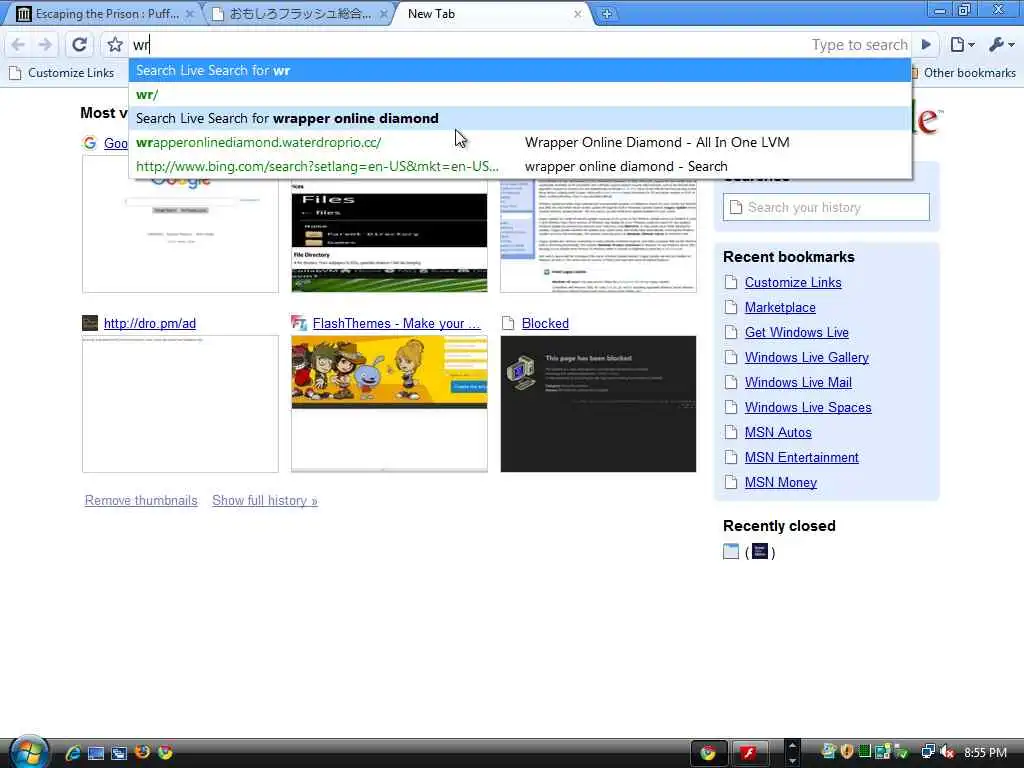Open the bing.com search history suggestion
The height and width of the screenshot is (768, 1024).
519,167
